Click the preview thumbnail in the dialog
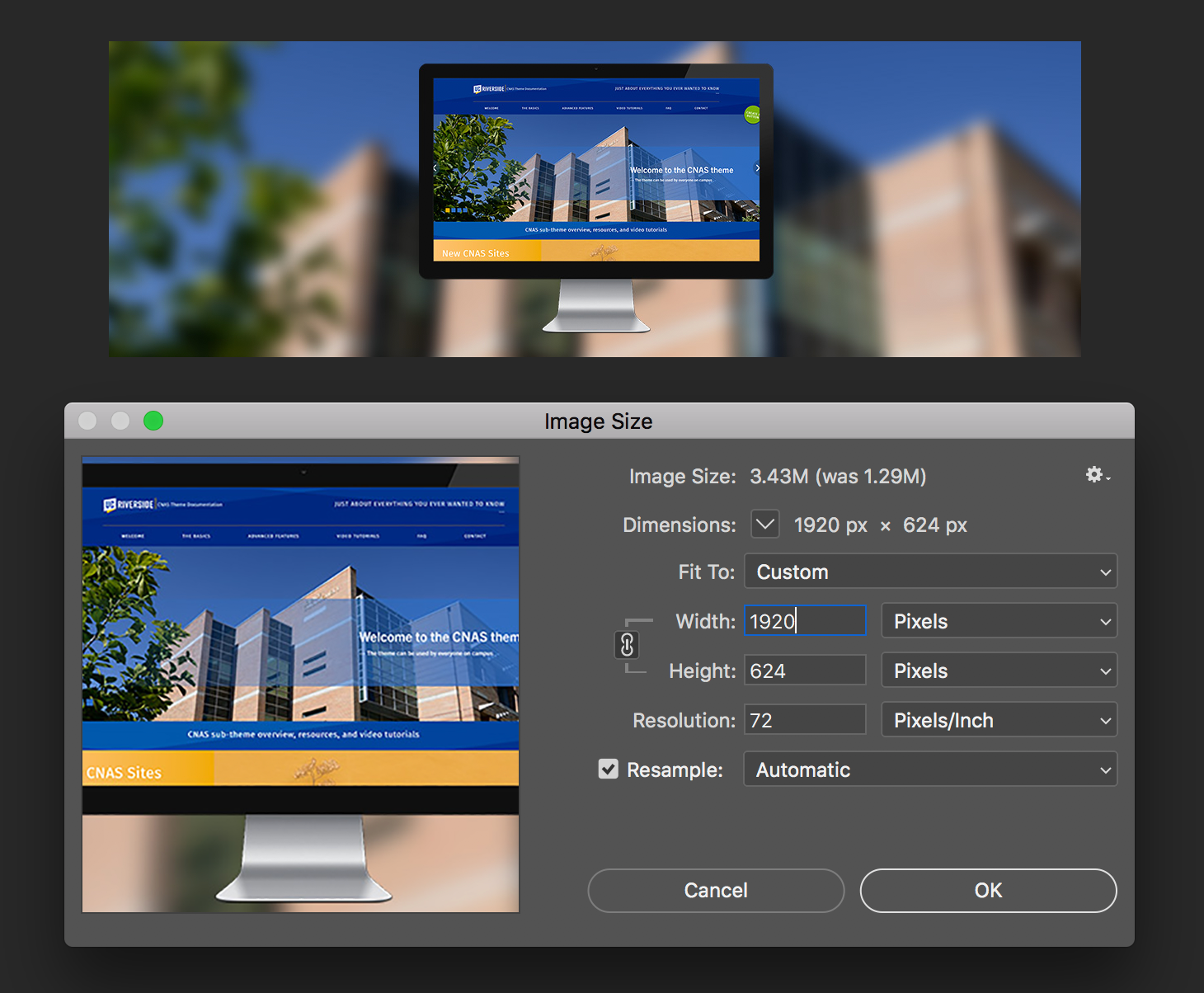Viewport: 1204px width, 993px height. 301,685
